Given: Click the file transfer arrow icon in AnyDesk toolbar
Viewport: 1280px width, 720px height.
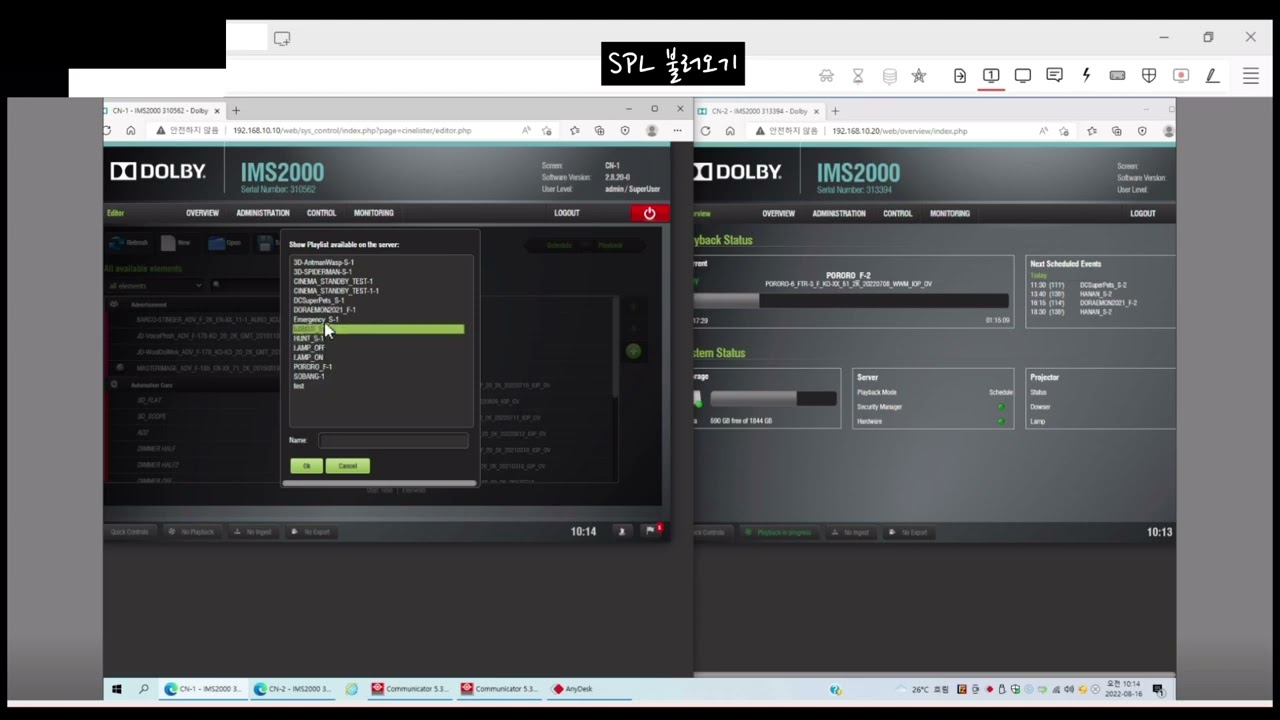Looking at the screenshot, I should pyautogui.click(x=960, y=76).
